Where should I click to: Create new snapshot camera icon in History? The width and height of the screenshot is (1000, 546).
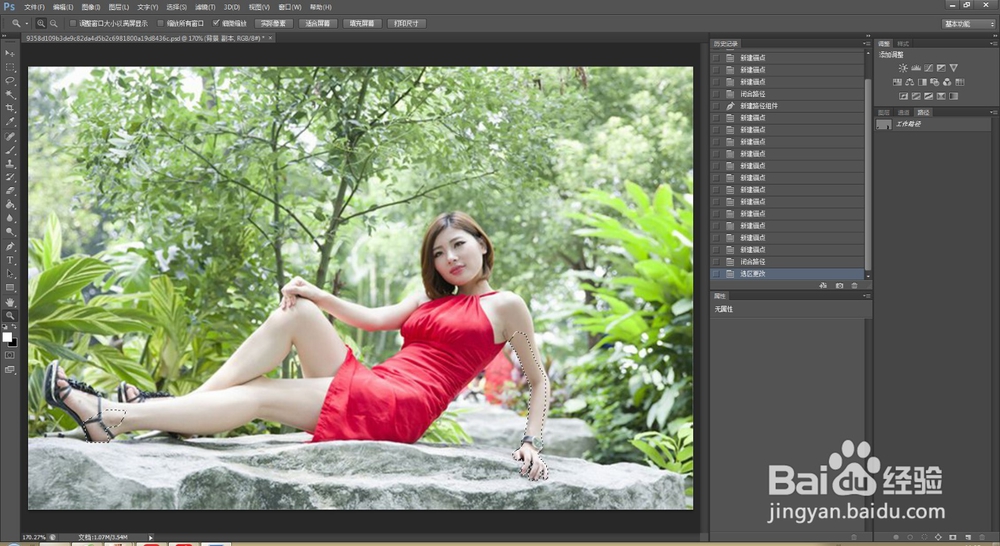839,286
